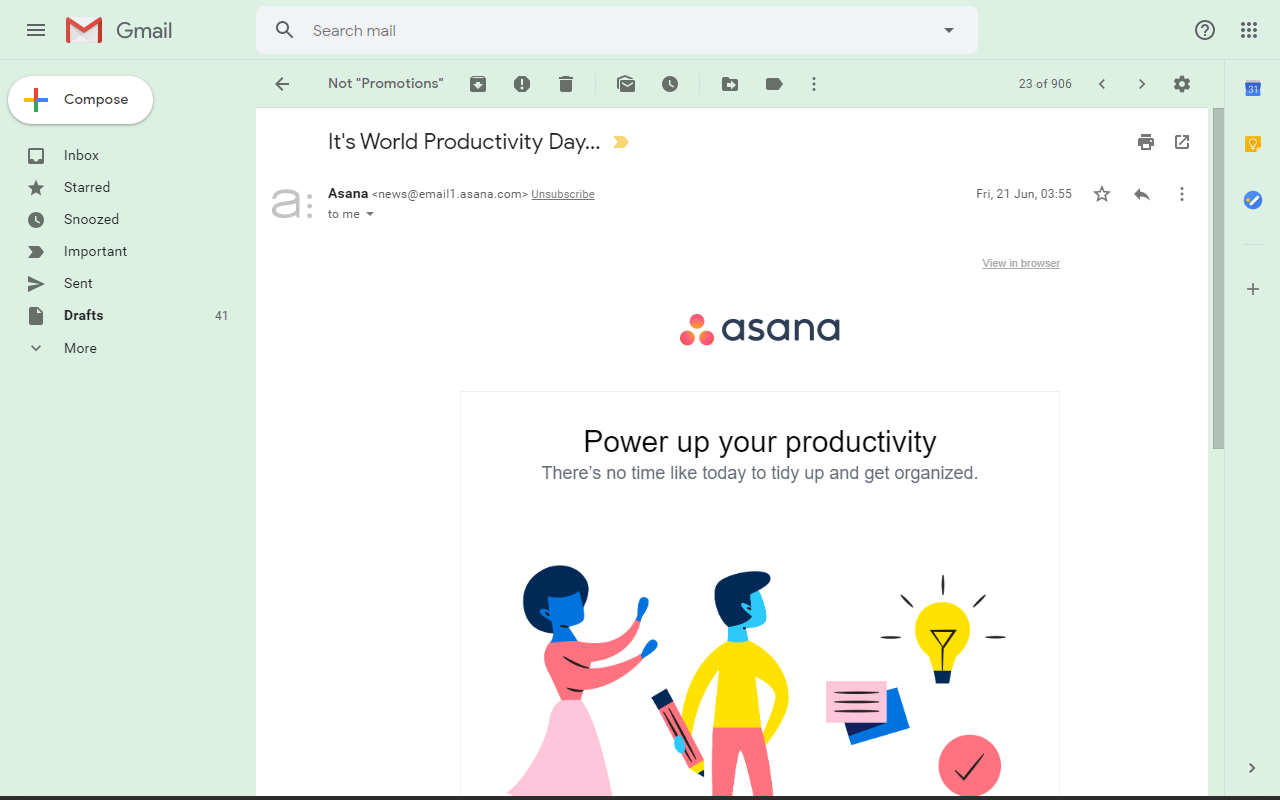1280x800 pixels.
Task: Star this Asana message
Action: 1101,194
